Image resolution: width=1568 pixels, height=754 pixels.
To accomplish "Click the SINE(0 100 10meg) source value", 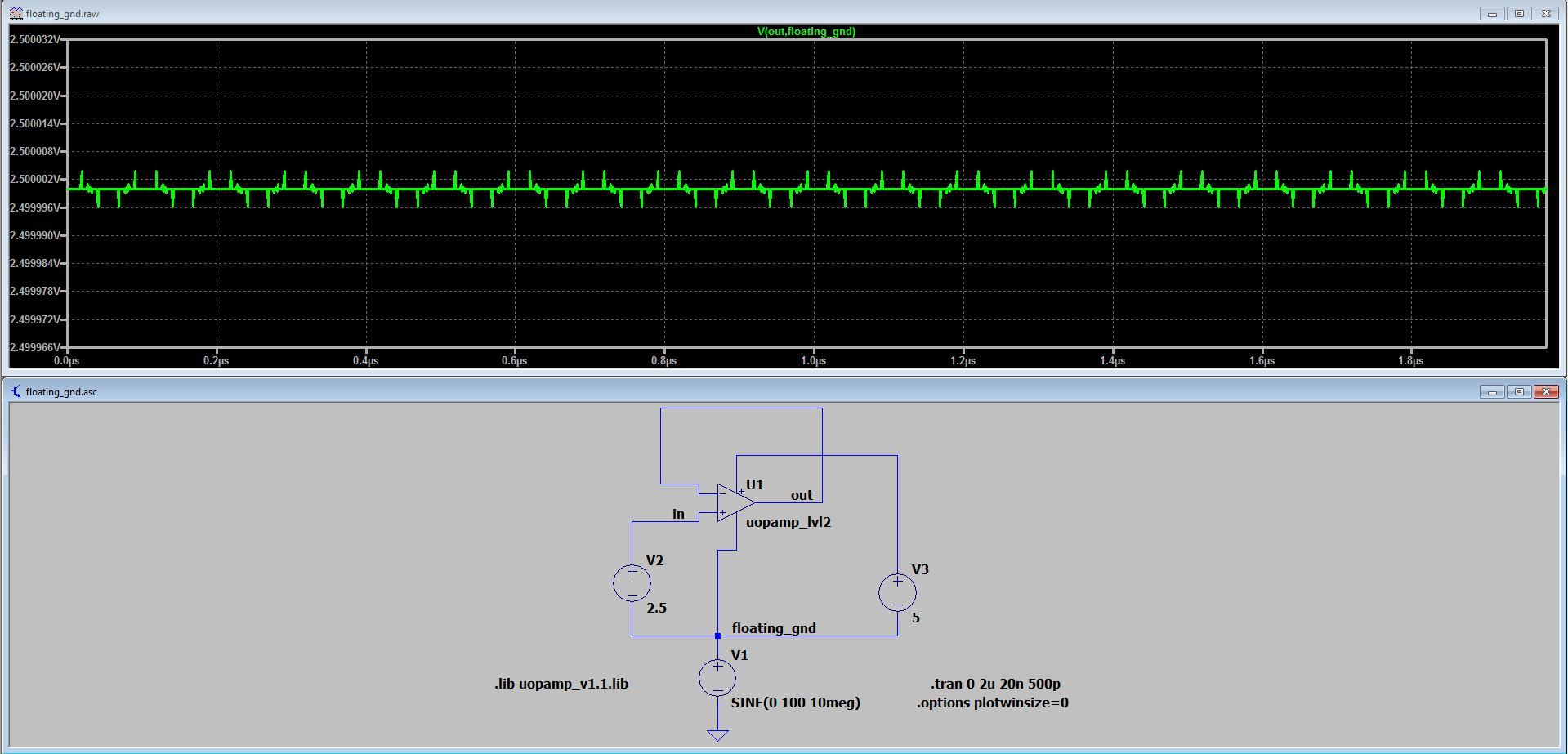I will pyautogui.click(x=797, y=703).
